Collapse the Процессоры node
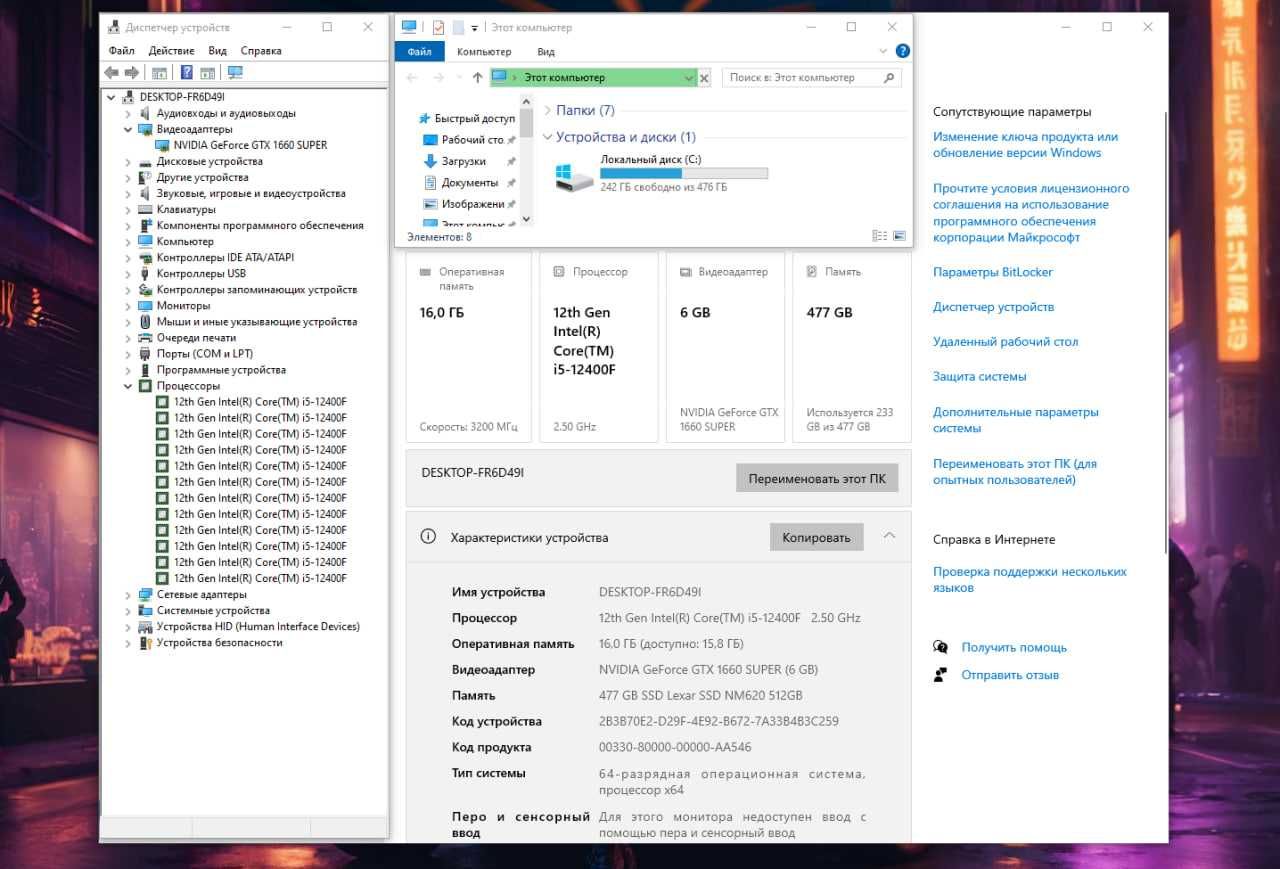Screen dimensions: 1280x869 point(128,386)
